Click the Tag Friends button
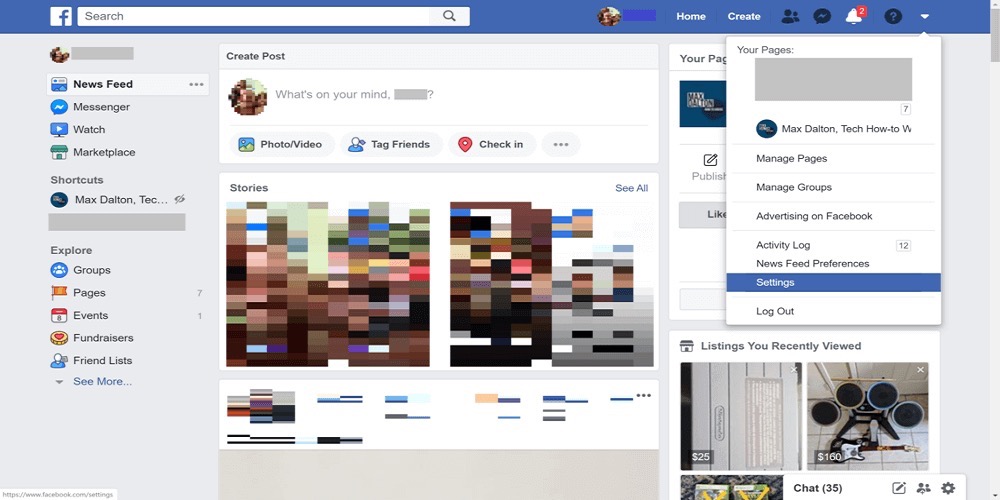Screen dimensions: 1000x500 391,145
